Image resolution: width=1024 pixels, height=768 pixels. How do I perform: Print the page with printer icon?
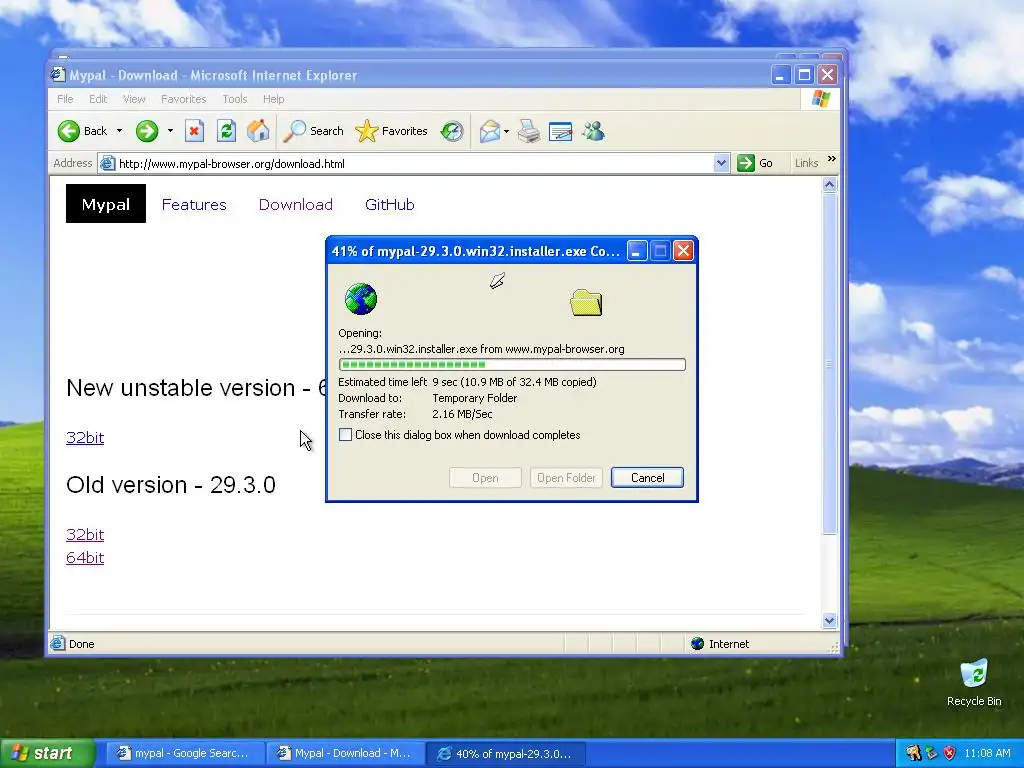click(529, 131)
